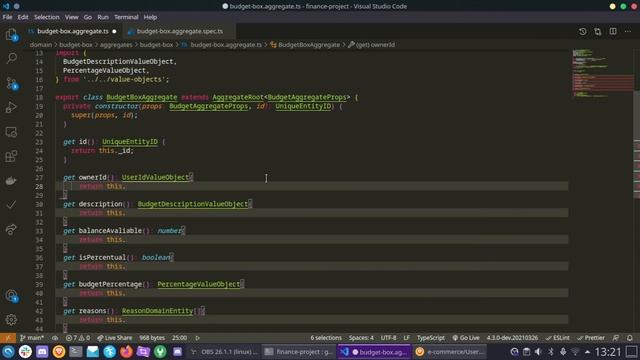640x360 pixels.
Task: Open the Explorer view in activity bar
Action: click(x=11, y=35)
